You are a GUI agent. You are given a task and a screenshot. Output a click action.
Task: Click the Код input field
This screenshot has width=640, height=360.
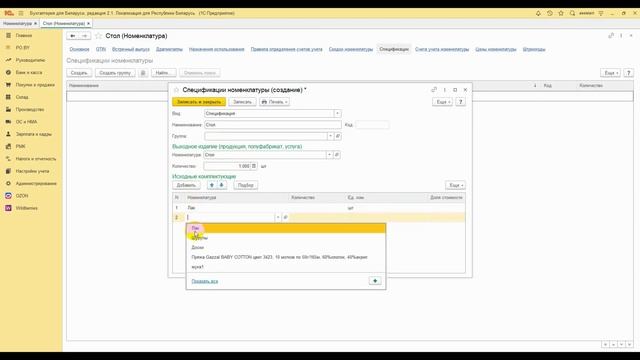372,125
